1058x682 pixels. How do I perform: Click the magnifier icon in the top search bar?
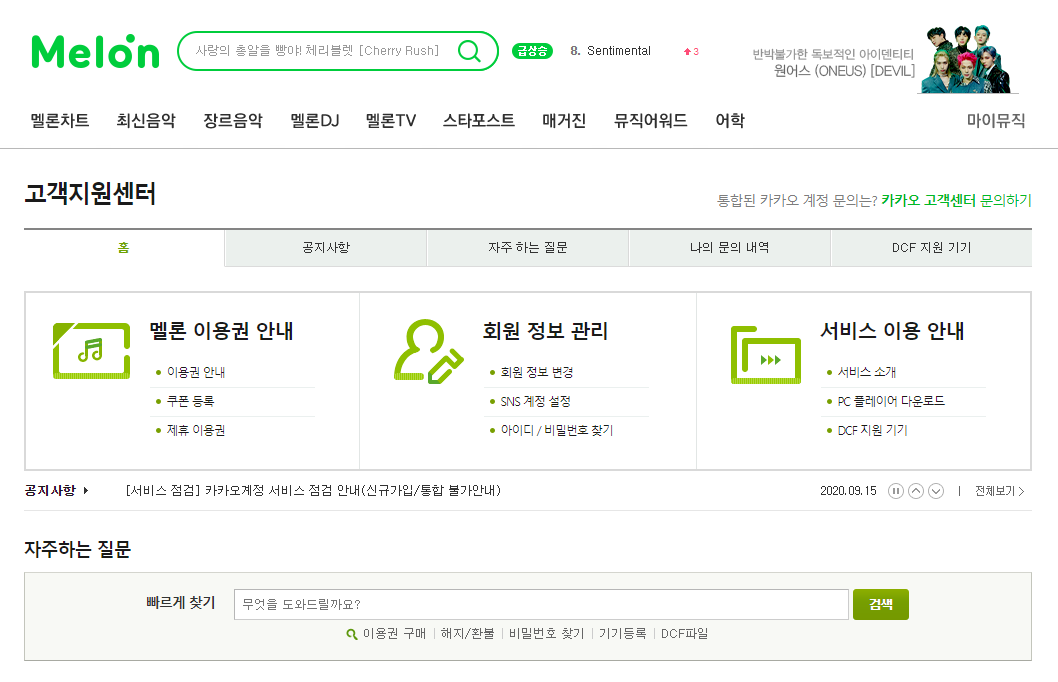469,51
